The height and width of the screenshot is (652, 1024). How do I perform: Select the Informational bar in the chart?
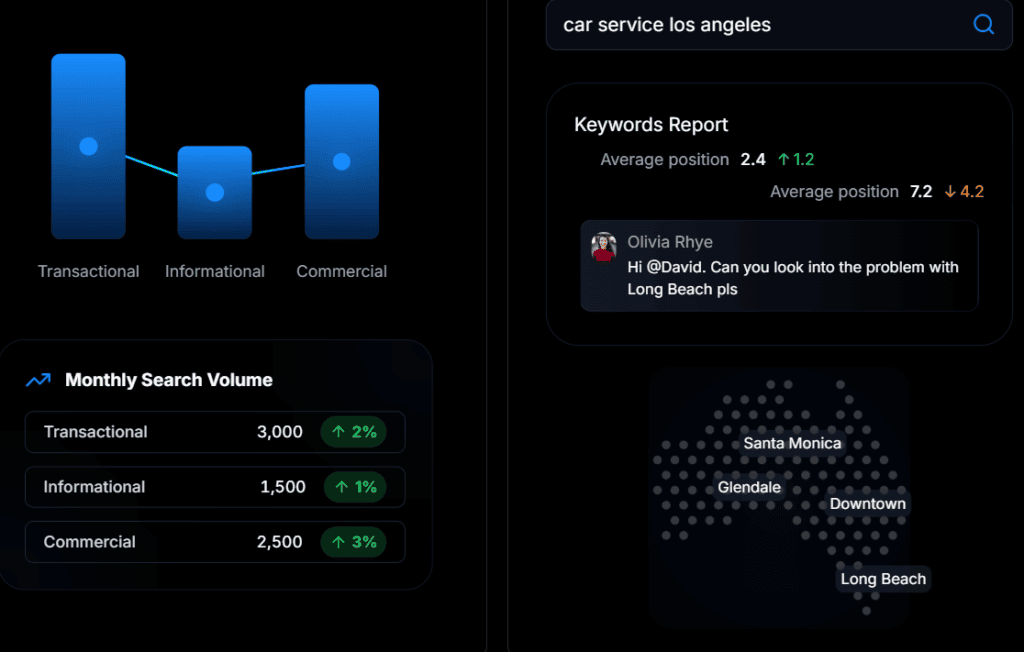(x=214, y=190)
